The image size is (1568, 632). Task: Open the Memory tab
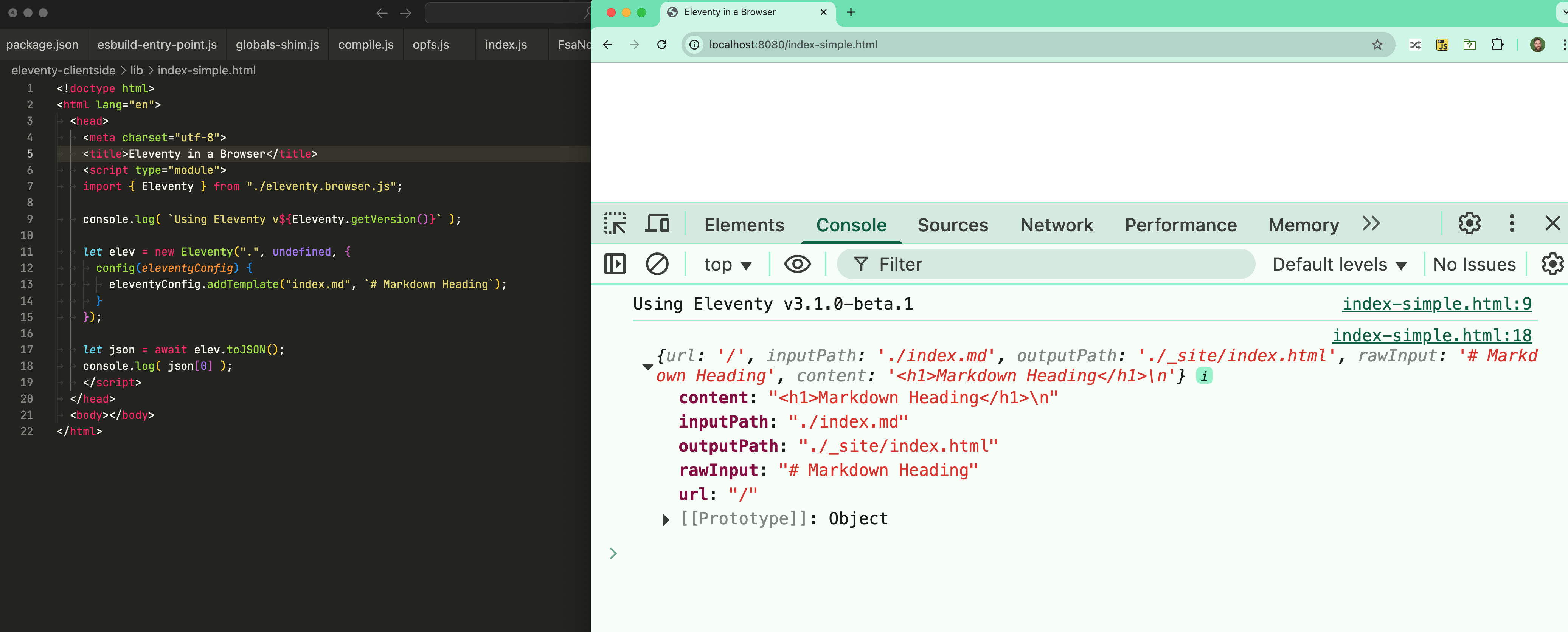(1304, 225)
